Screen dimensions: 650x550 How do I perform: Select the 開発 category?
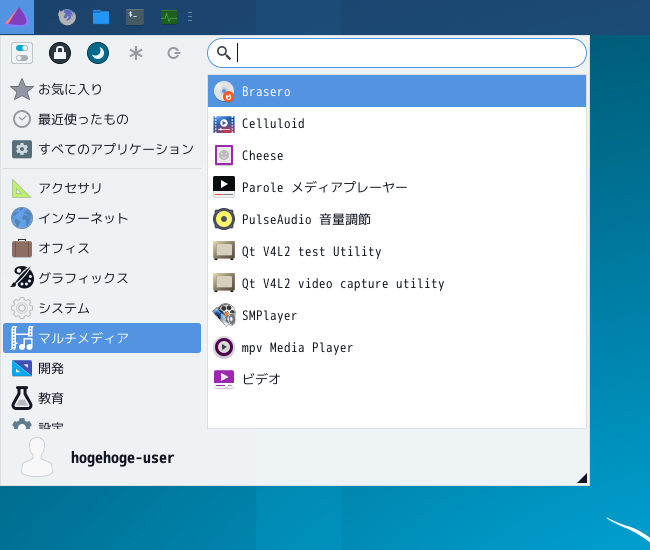(102, 368)
